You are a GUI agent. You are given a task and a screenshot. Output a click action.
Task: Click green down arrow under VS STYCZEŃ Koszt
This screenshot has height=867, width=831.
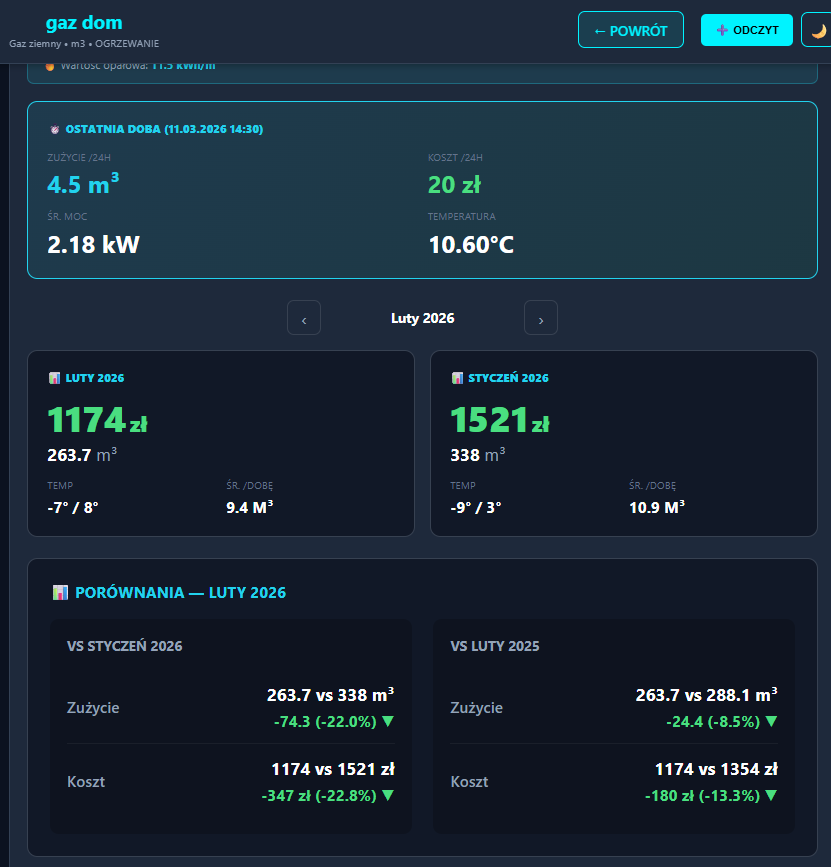tap(388, 796)
